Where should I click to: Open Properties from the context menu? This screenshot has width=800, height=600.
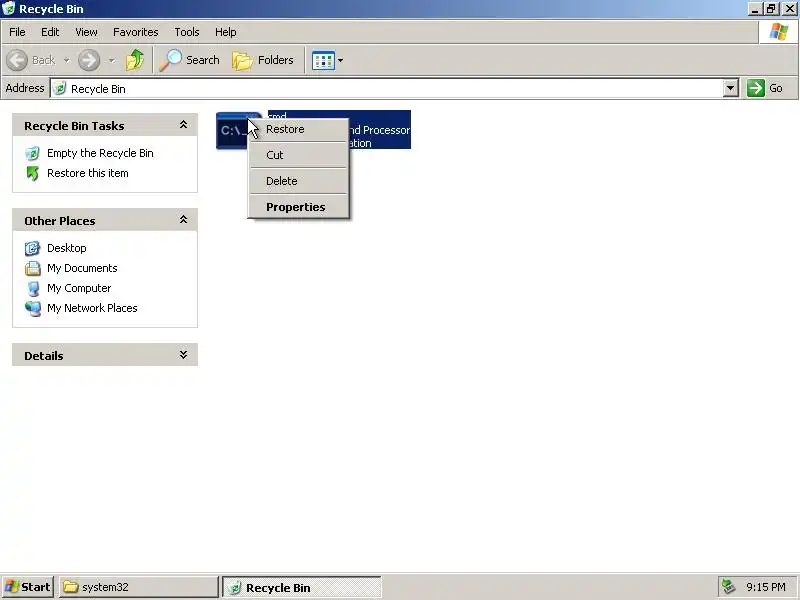click(x=298, y=207)
